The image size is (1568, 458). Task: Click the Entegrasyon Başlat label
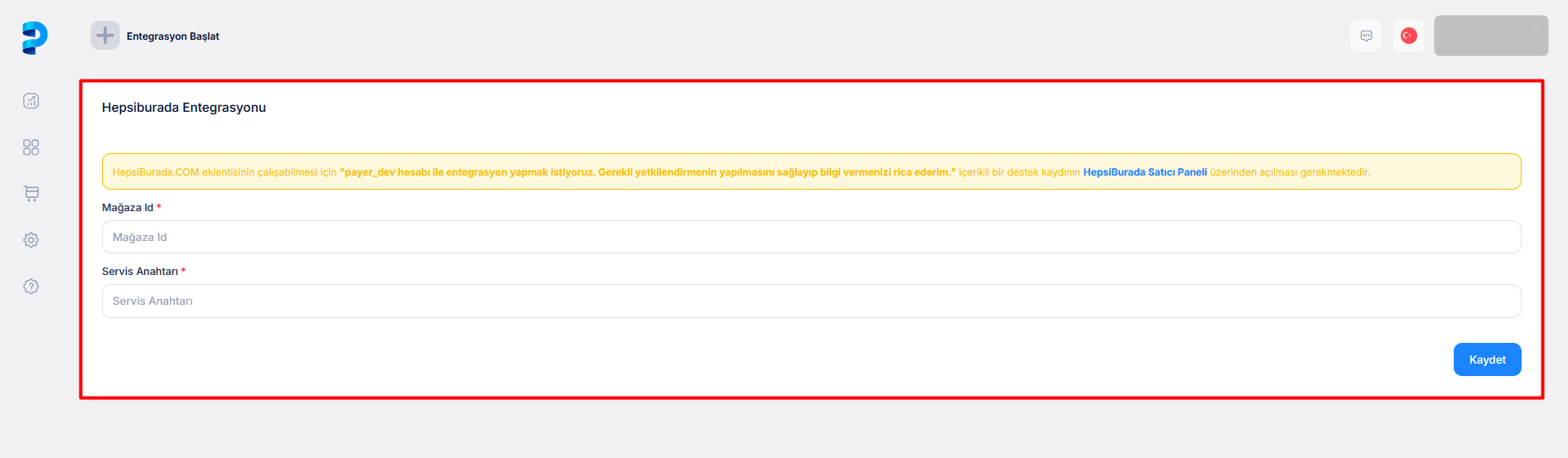pyautogui.click(x=172, y=36)
